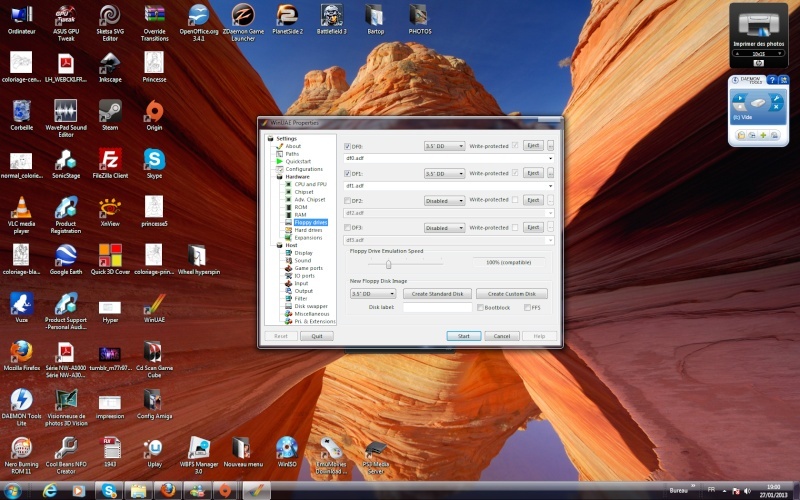Image resolution: width=800 pixels, height=500 pixels.
Task: Open the Steam desktop shortcut
Action: pyautogui.click(x=110, y=115)
